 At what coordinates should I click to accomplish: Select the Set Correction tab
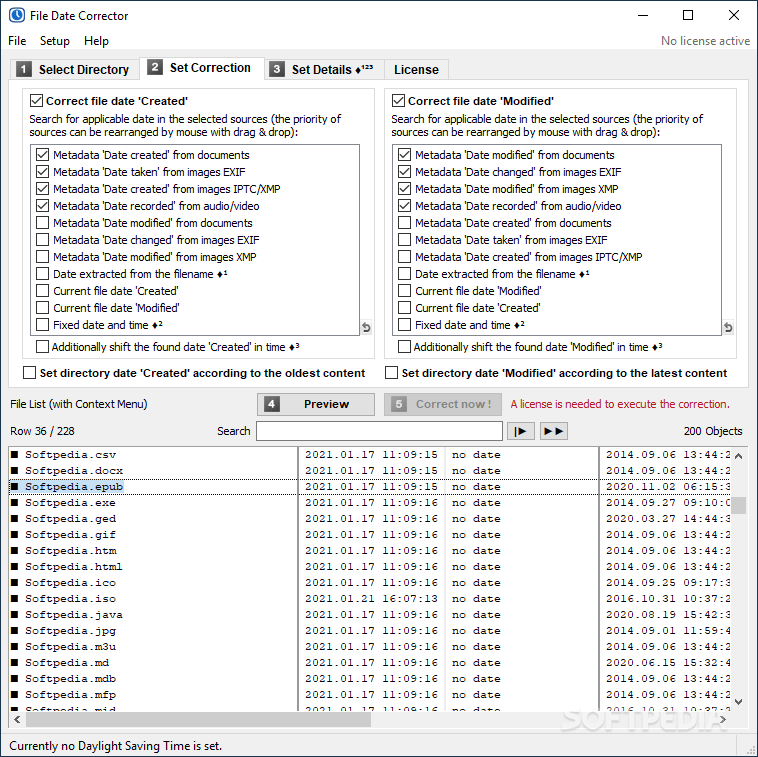pos(202,68)
